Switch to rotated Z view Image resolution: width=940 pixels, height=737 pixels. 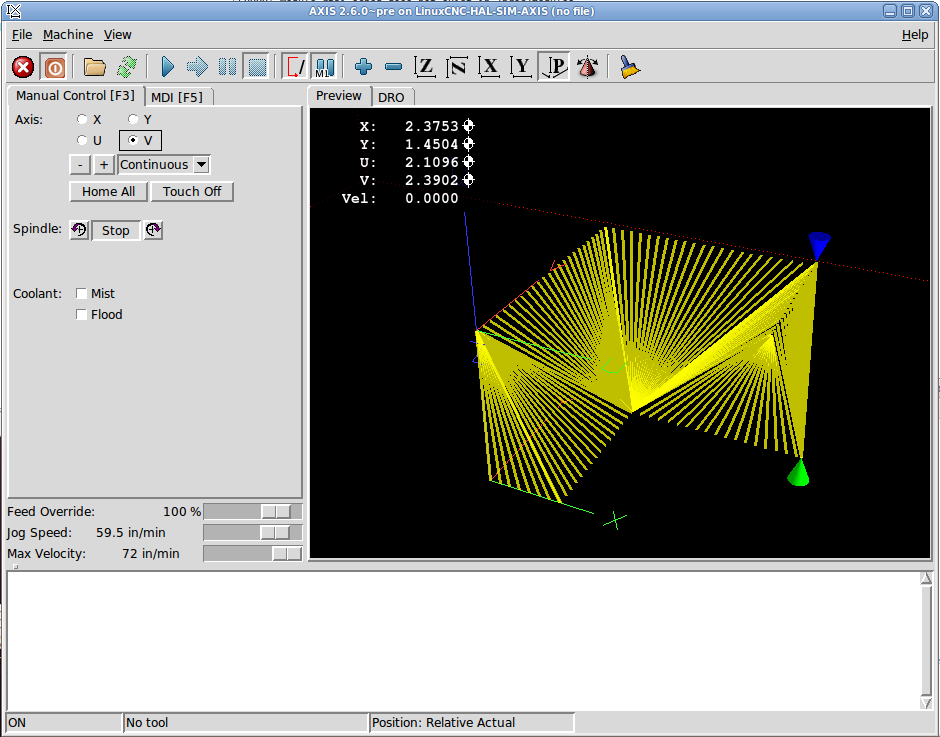[457, 67]
